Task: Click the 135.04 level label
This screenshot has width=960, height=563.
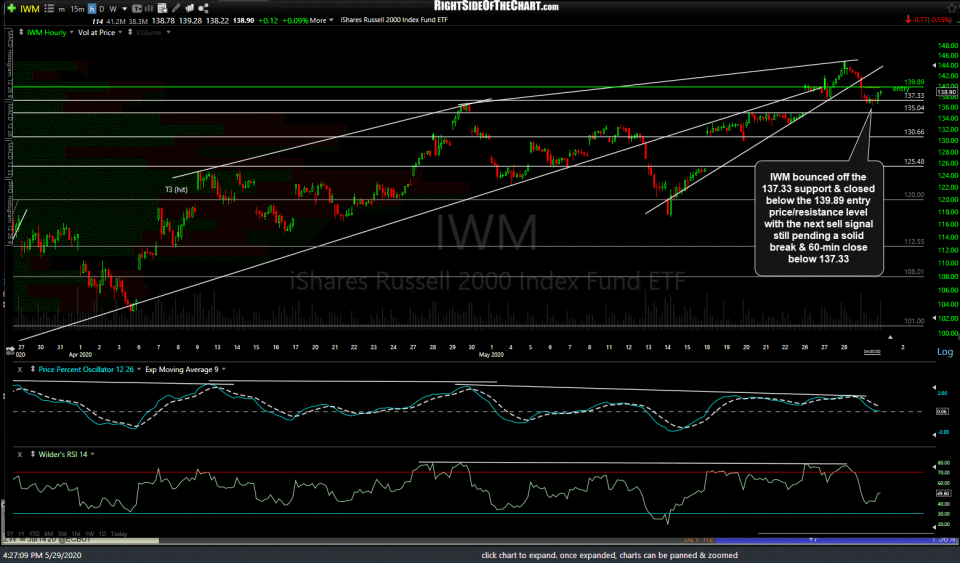Action: (x=914, y=108)
